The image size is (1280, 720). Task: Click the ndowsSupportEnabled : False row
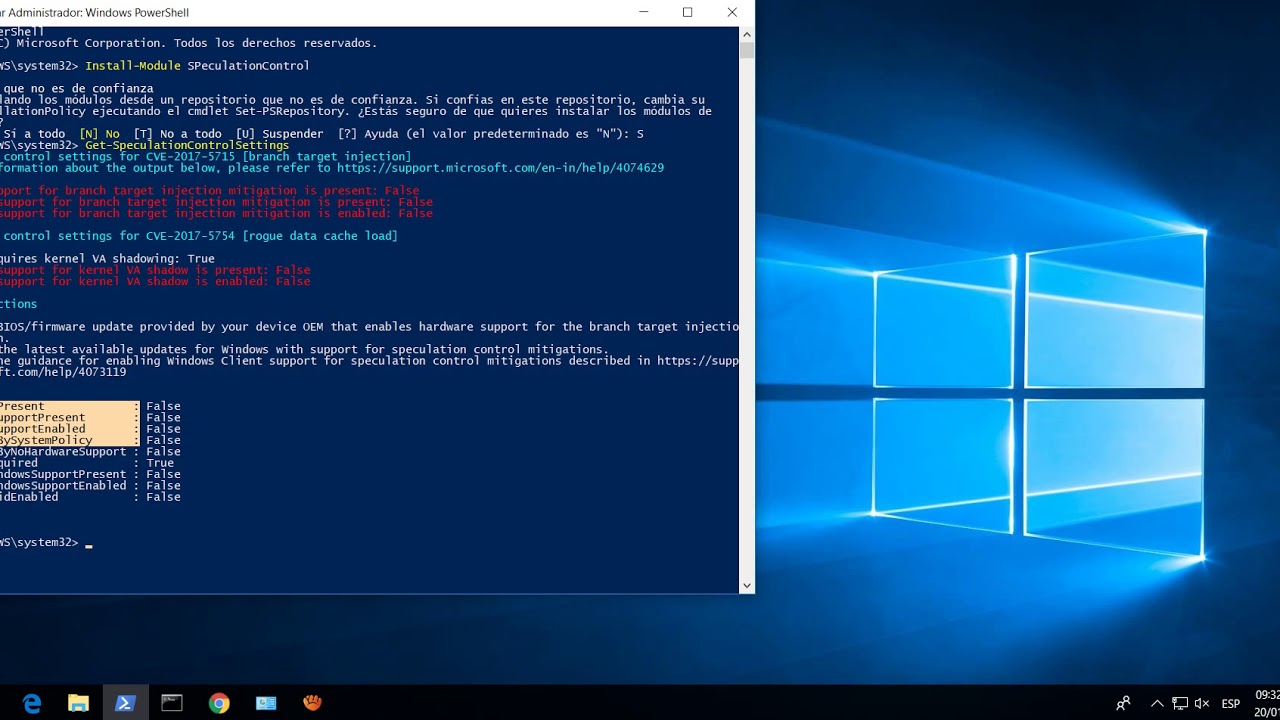pyautogui.click(x=90, y=486)
